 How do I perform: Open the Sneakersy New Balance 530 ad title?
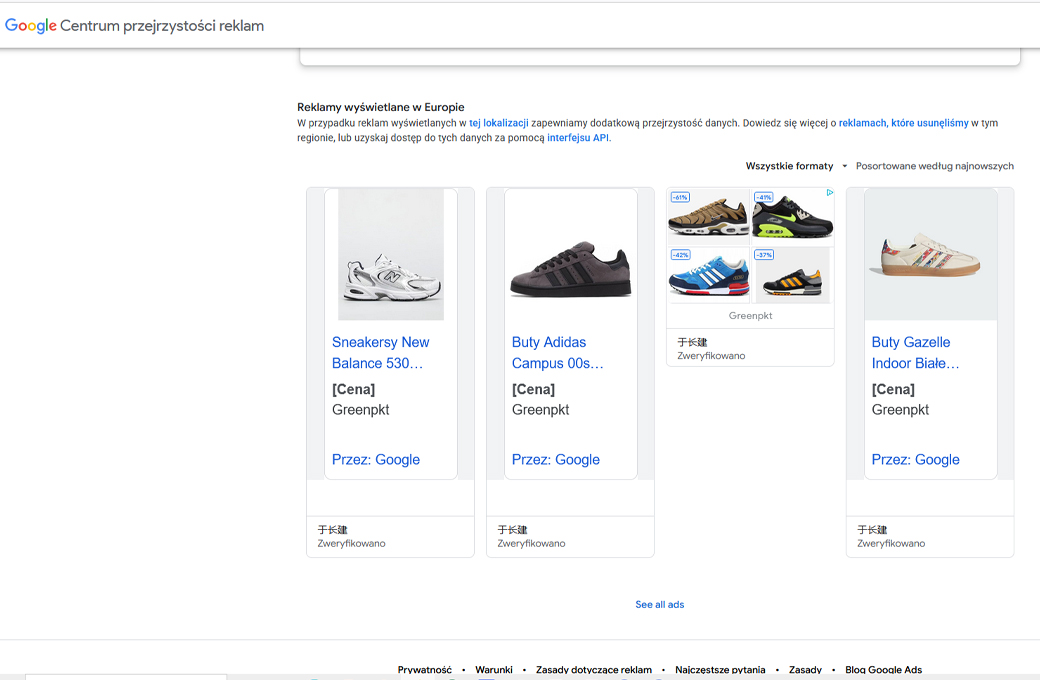tap(381, 353)
